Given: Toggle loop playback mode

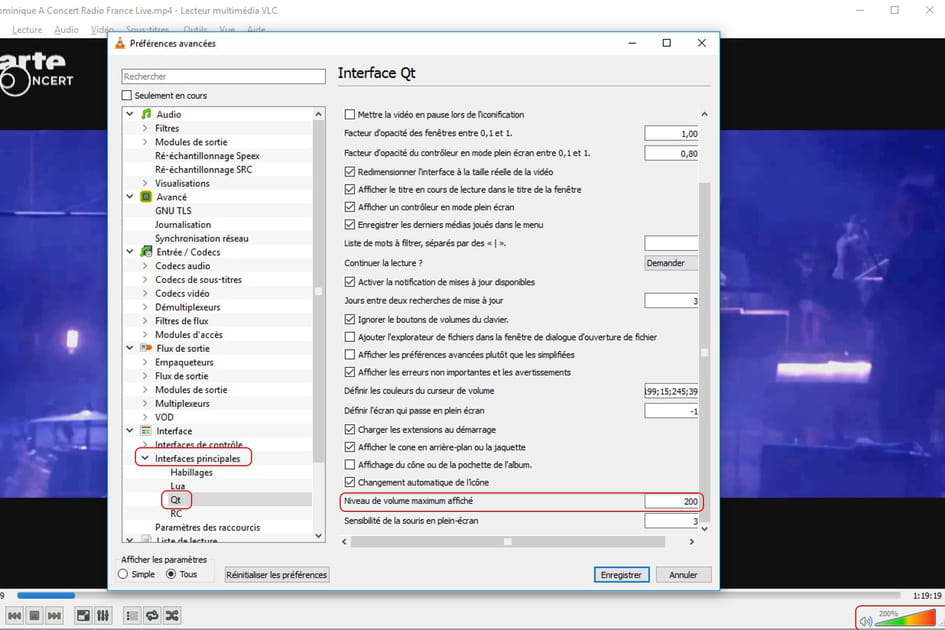Looking at the screenshot, I should point(152,616).
